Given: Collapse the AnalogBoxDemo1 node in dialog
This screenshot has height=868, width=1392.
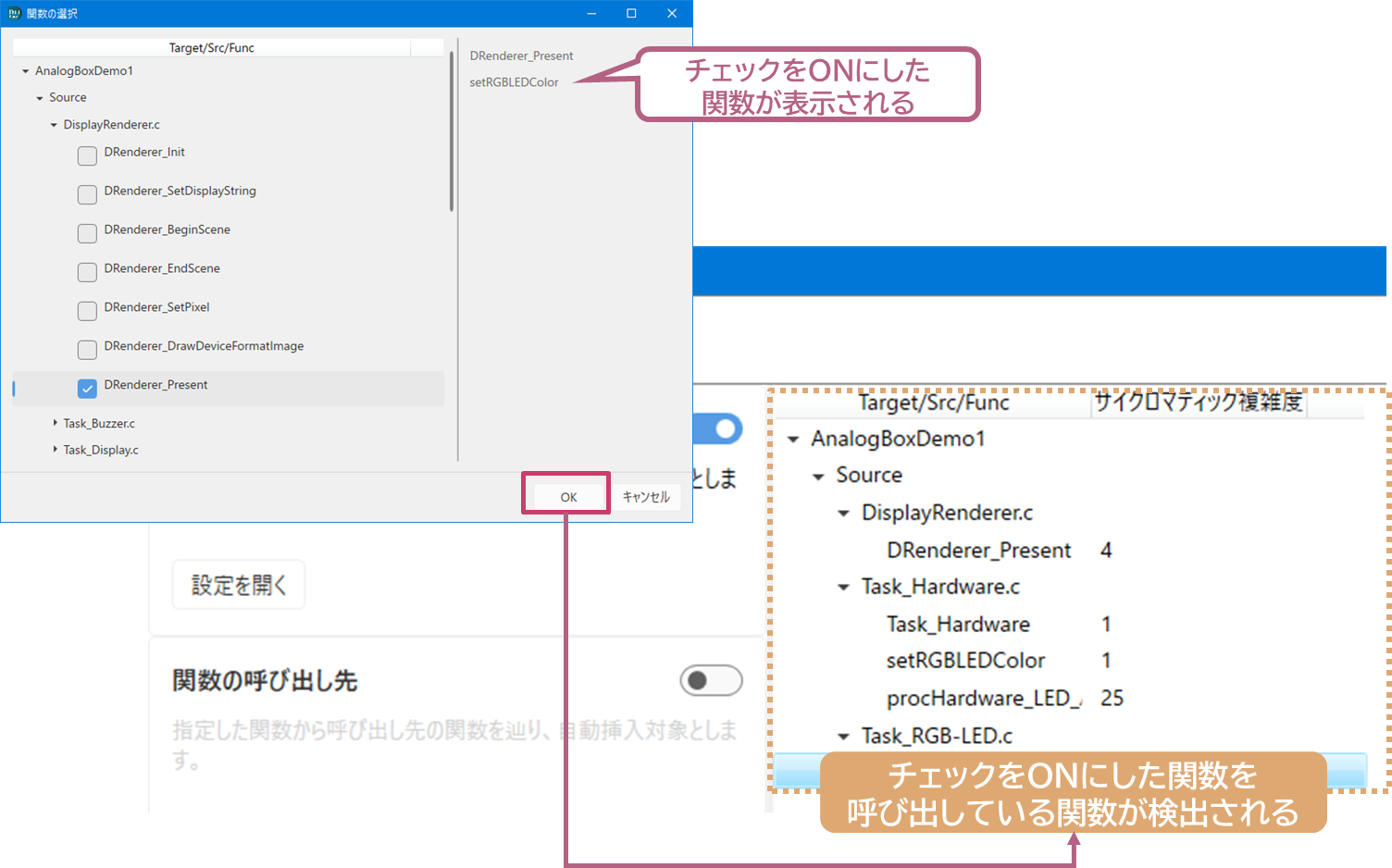Looking at the screenshot, I should pyautogui.click(x=26, y=71).
